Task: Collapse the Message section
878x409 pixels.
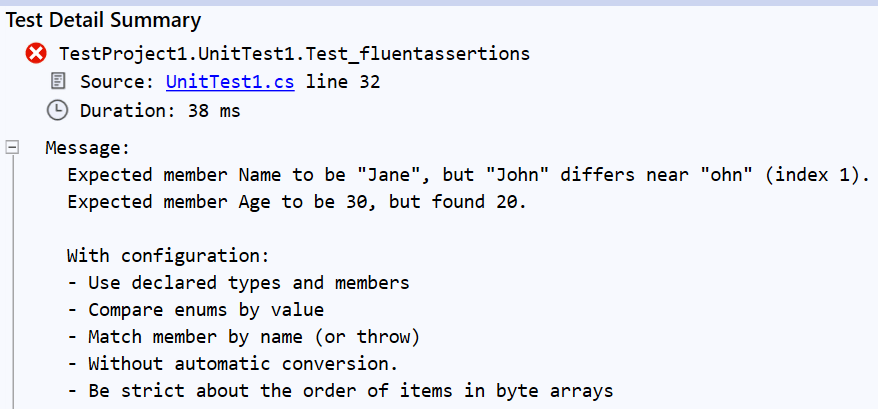Action: coord(13,148)
